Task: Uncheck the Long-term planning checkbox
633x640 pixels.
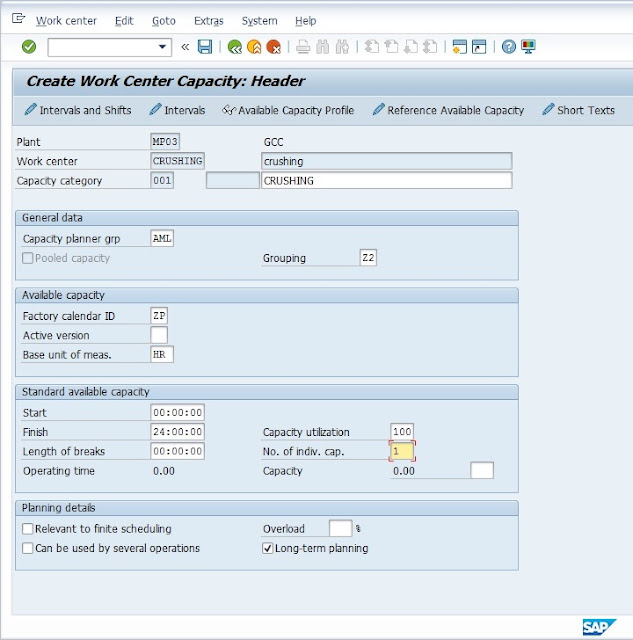Action: [267, 548]
